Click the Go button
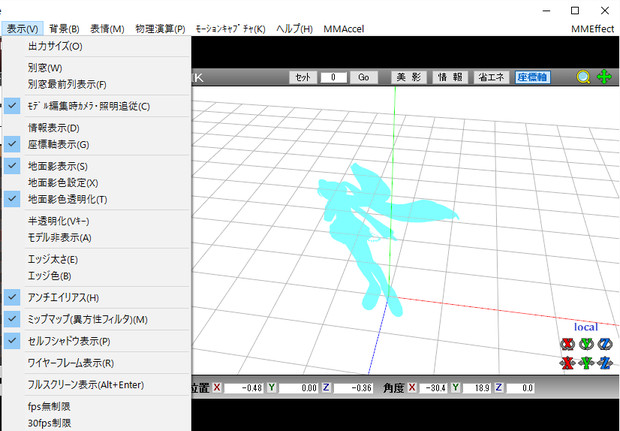This screenshot has width=620, height=431. point(364,77)
